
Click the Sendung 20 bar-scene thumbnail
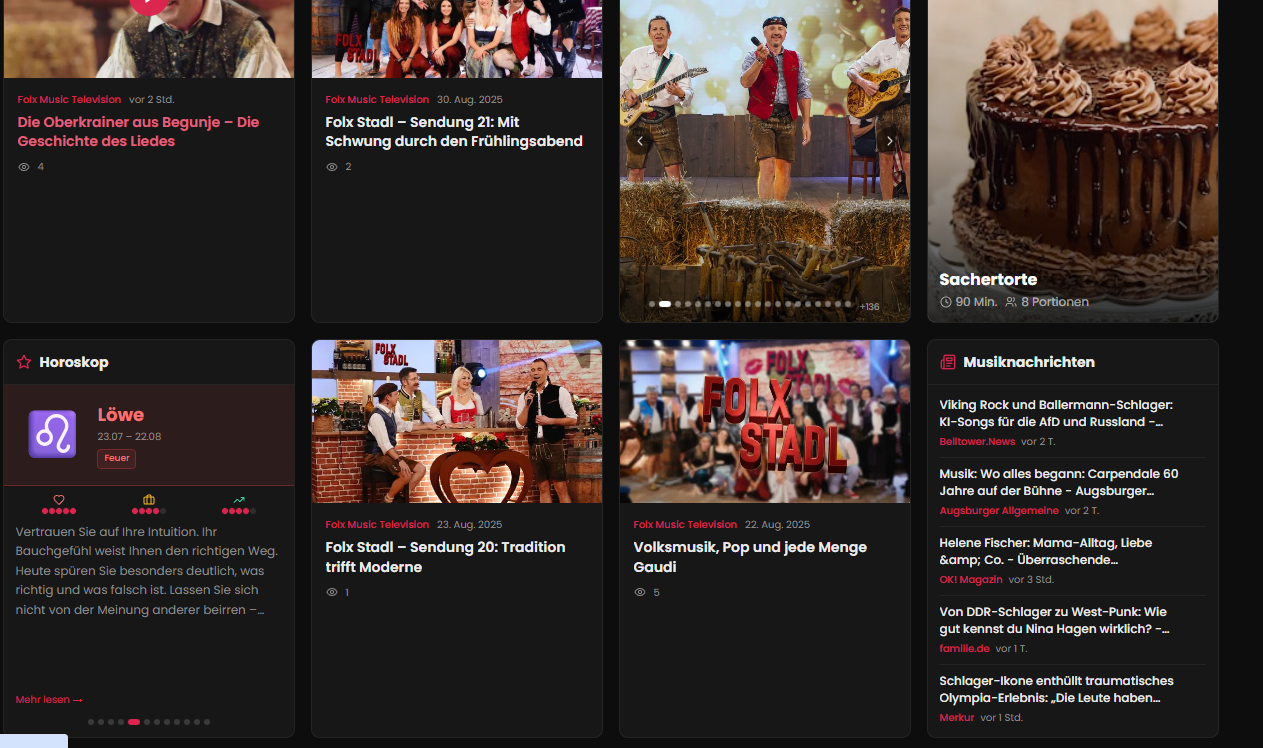tap(457, 421)
